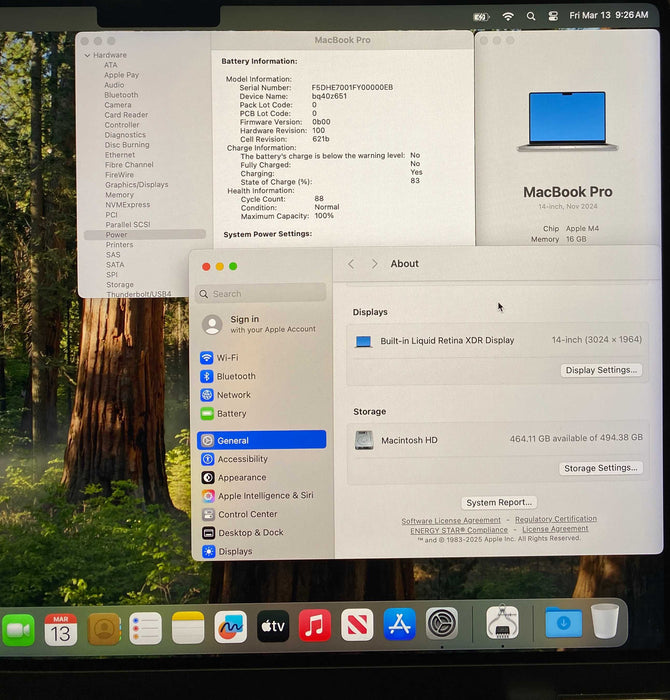670x700 pixels.
Task: Open Reminders app in Dock
Action: (x=146, y=628)
